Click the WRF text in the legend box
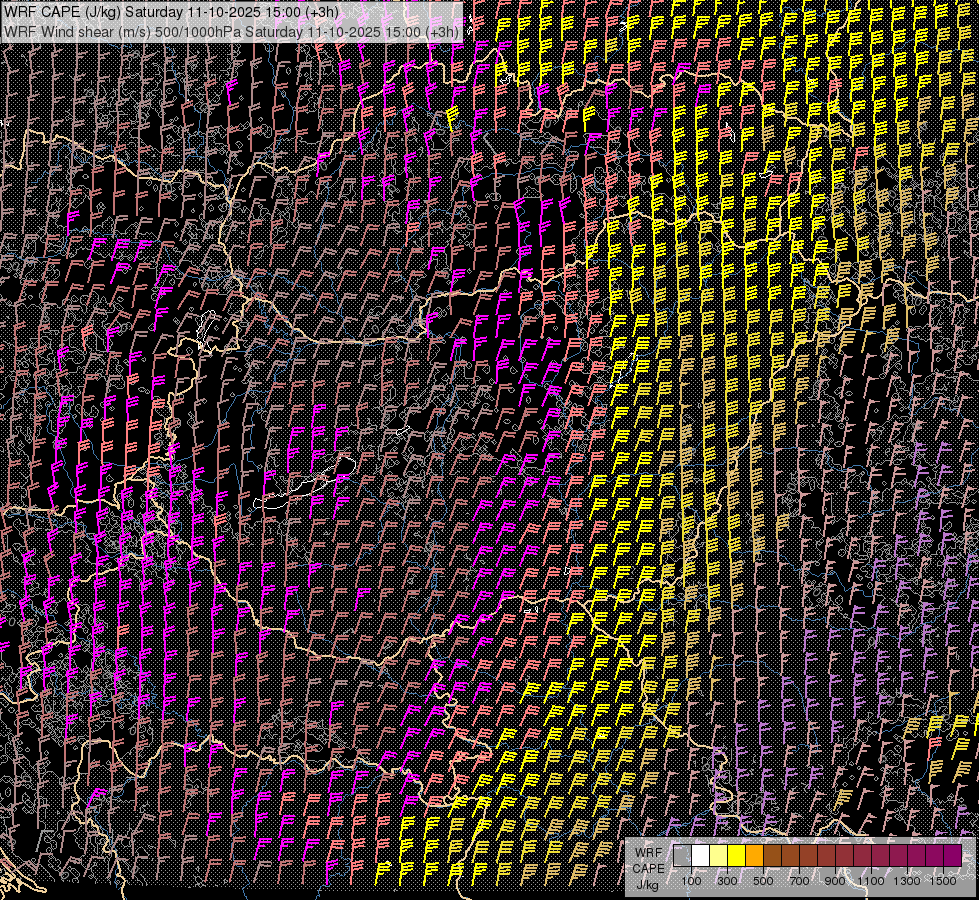Viewport: 979px width, 900px height. point(648,853)
